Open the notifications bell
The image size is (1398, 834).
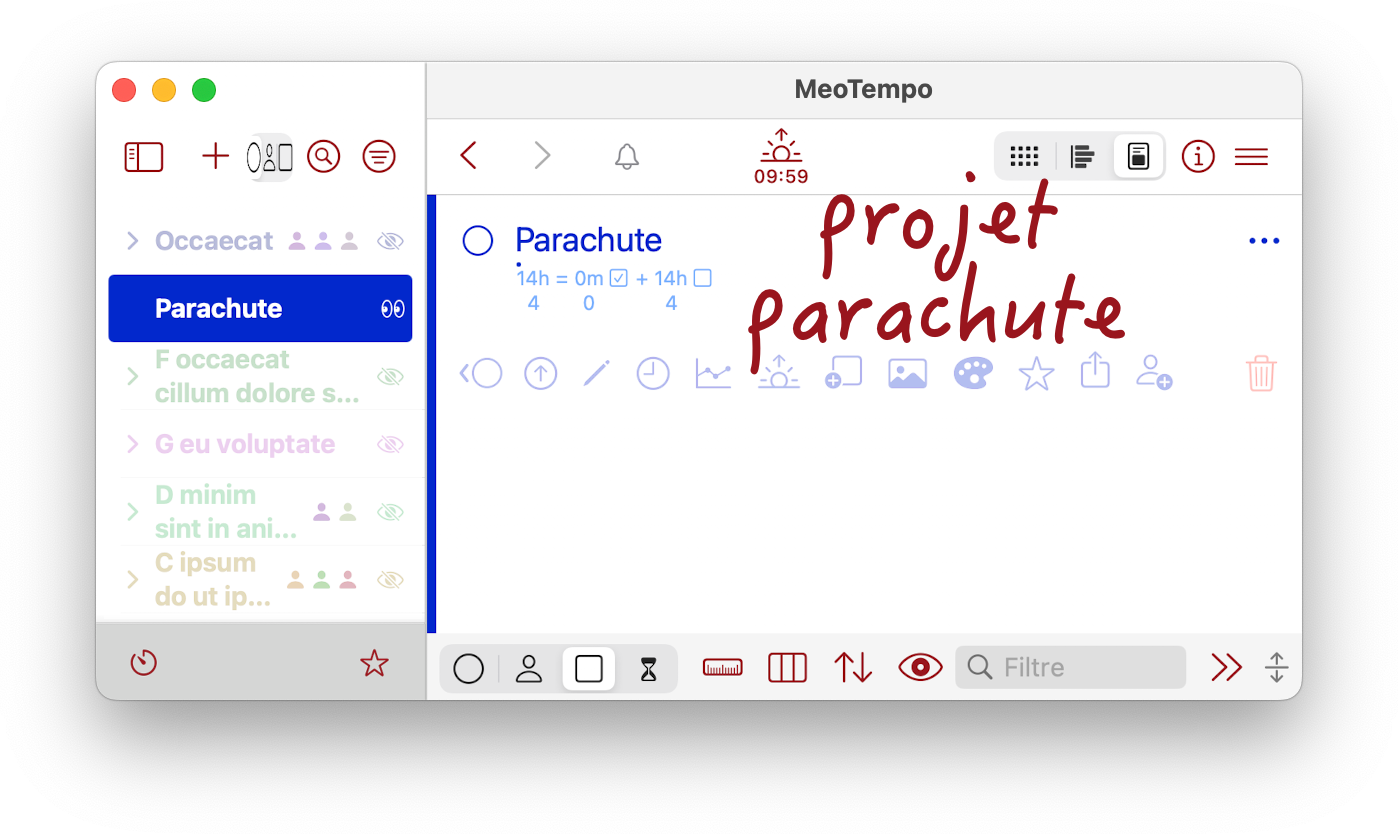627,157
